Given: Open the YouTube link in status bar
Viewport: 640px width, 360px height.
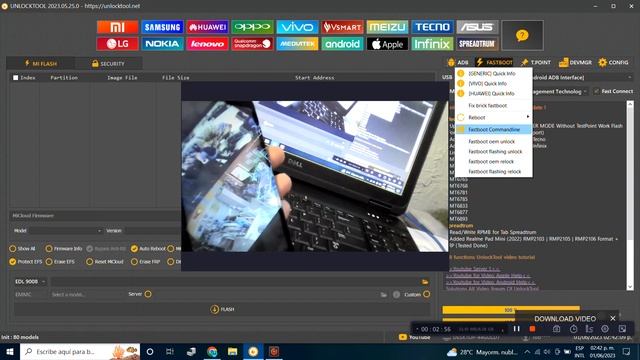Looking at the screenshot, I should [415, 337].
